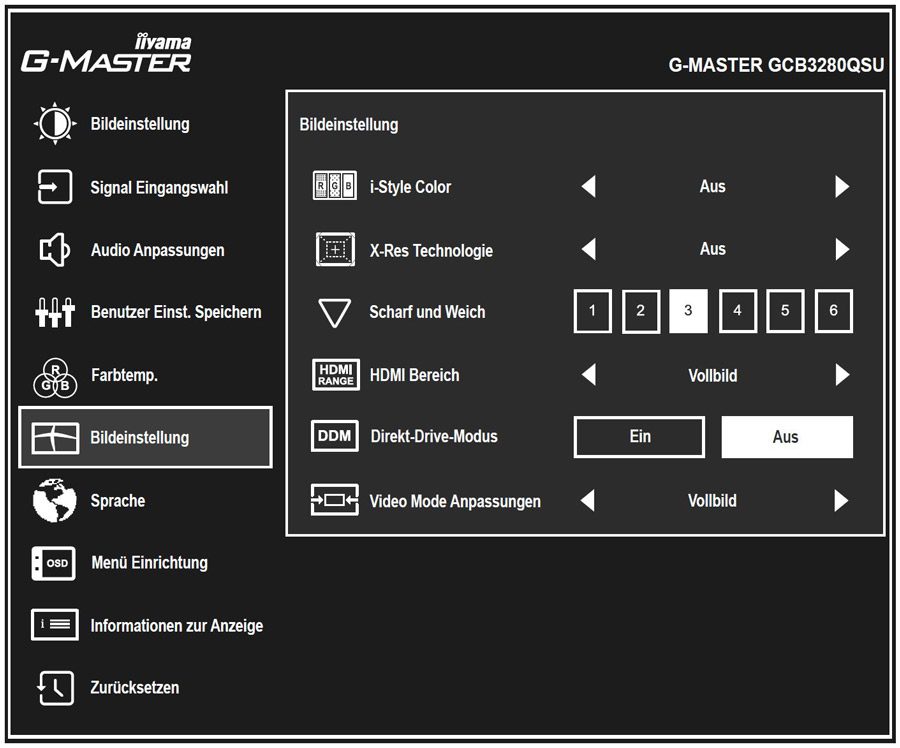Click the right arrow for HDMI Bereich

click(x=842, y=375)
